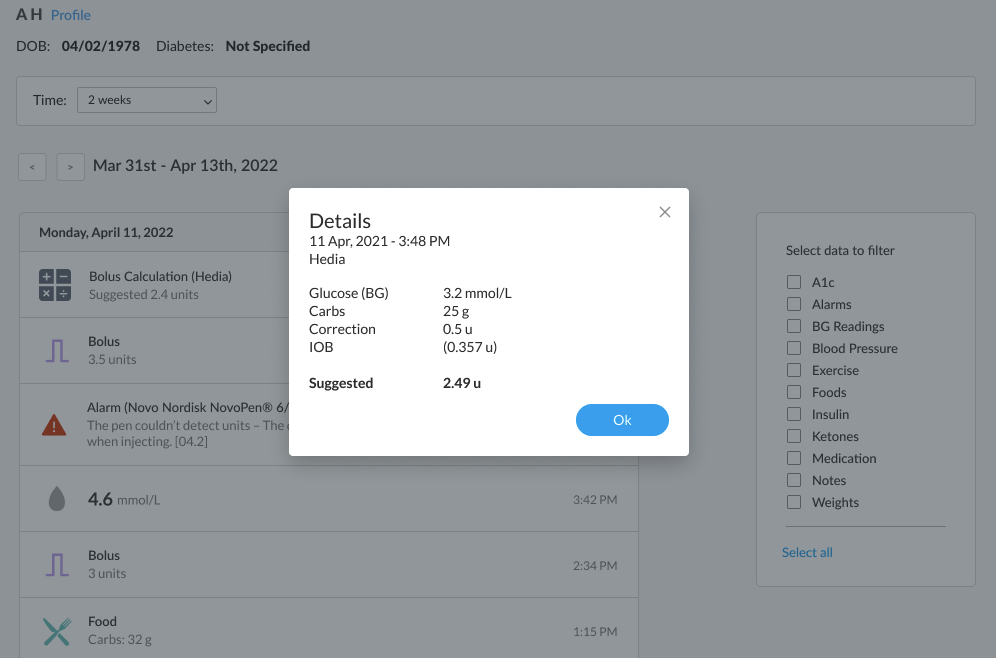Click the Carbs 25 g value
996x658 pixels.
click(x=456, y=311)
